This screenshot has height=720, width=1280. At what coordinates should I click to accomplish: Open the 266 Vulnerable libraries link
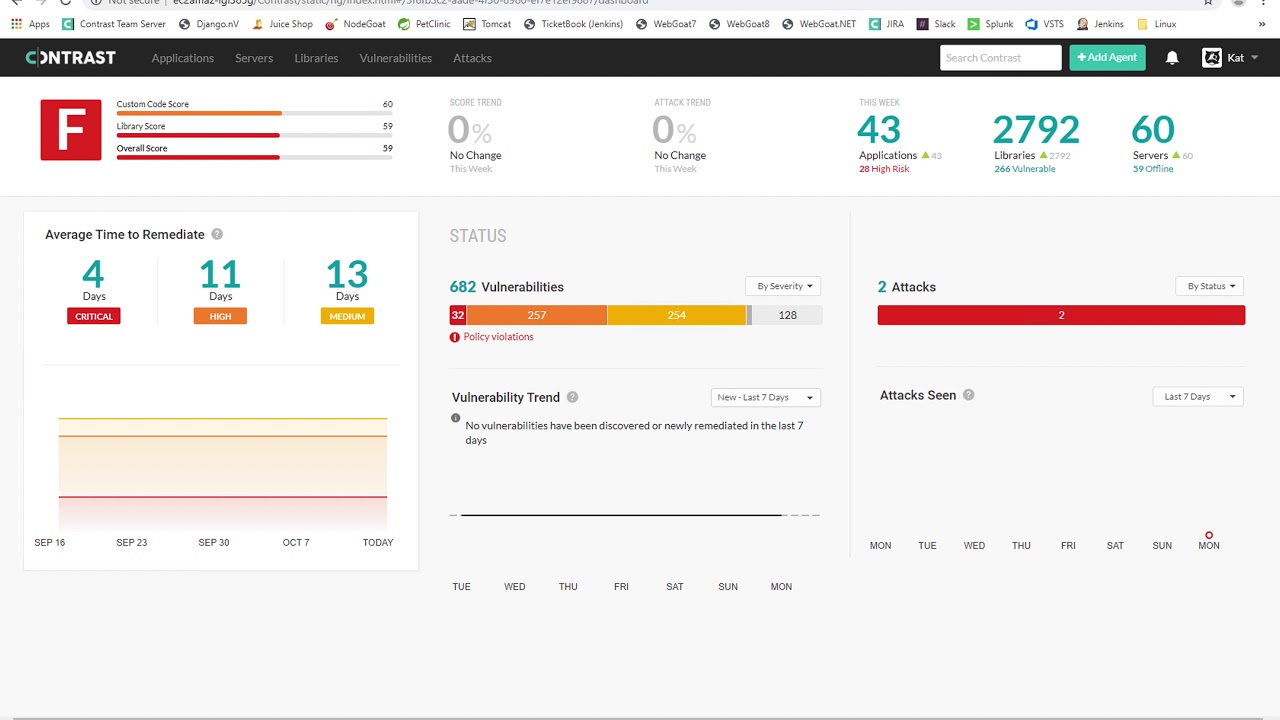(x=1025, y=169)
